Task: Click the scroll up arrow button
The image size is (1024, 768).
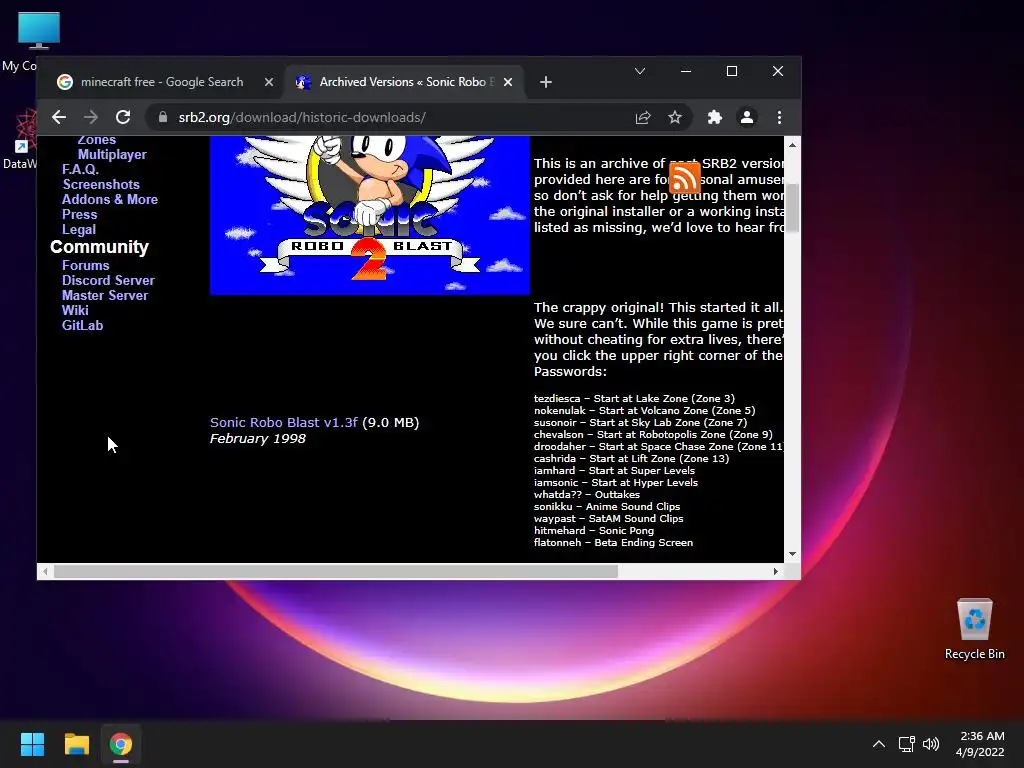Action: click(x=792, y=145)
